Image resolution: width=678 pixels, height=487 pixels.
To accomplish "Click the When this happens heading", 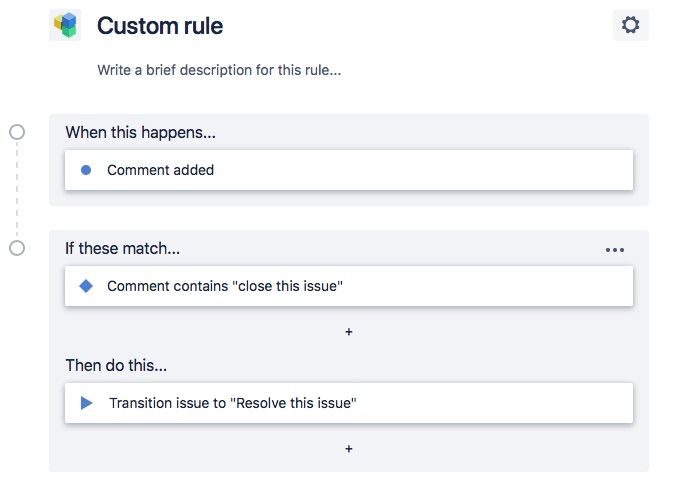I will (141, 132).
